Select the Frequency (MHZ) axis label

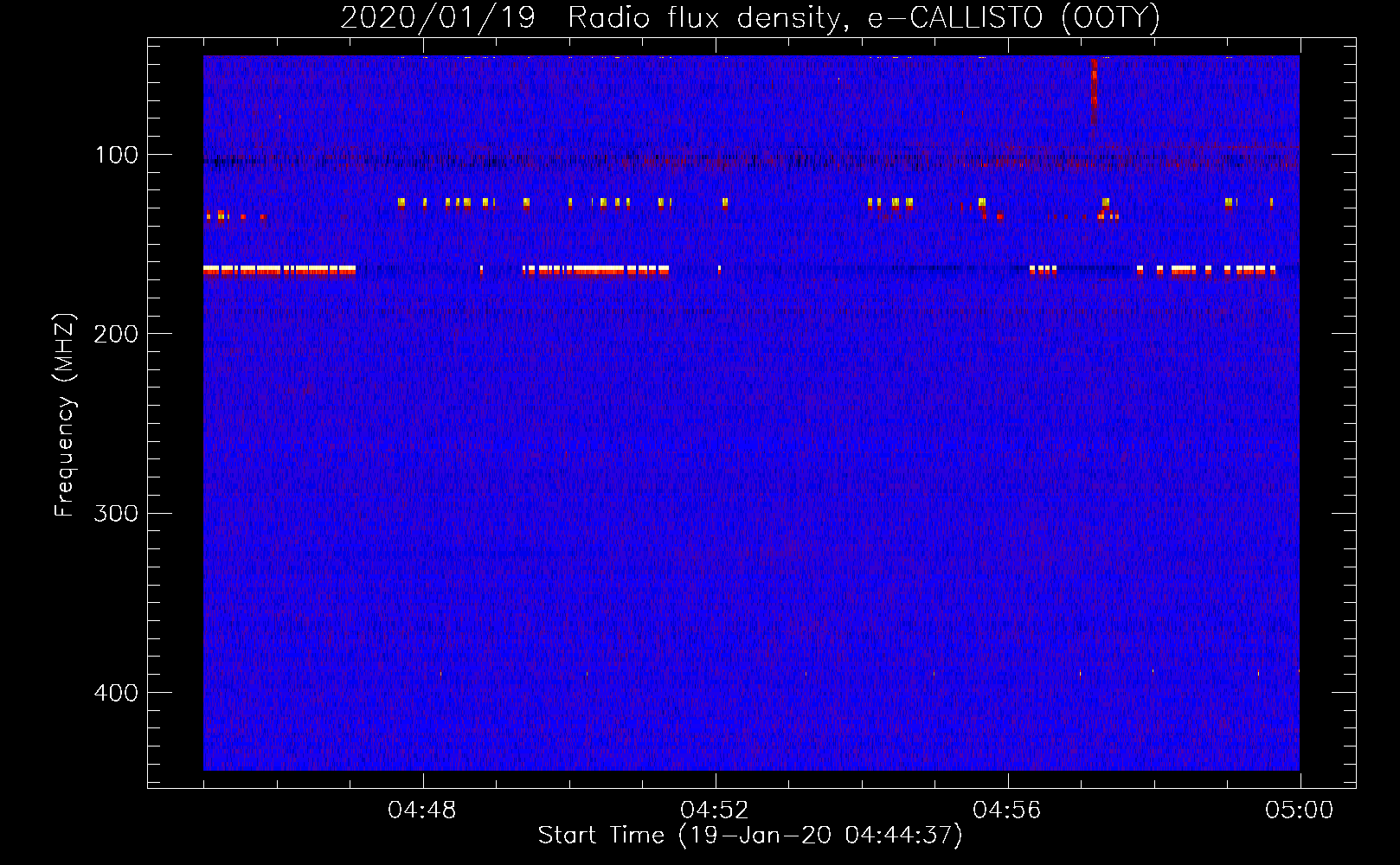[x=65, y=415]
